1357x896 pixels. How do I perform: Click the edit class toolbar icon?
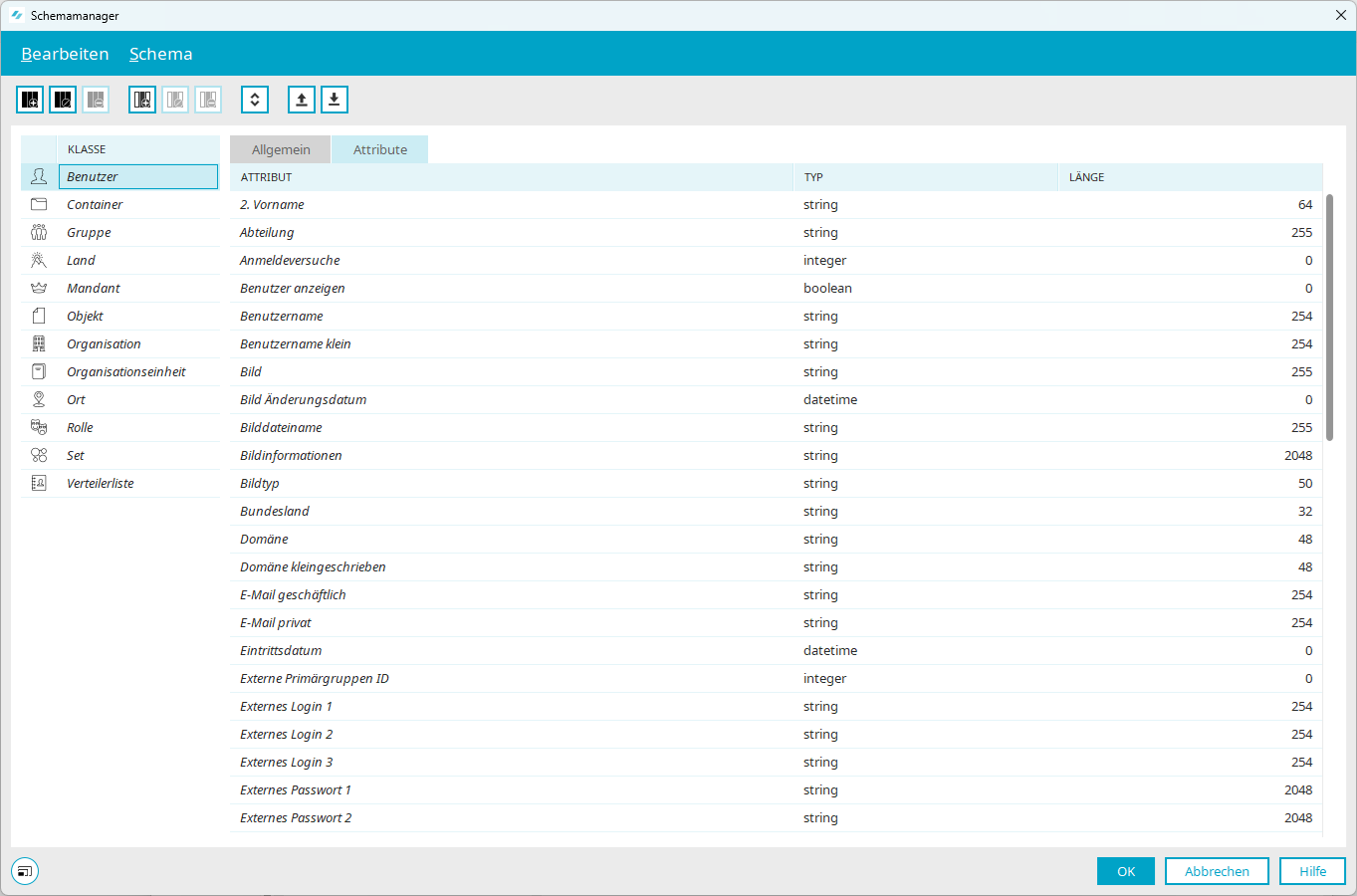point(63,100)
